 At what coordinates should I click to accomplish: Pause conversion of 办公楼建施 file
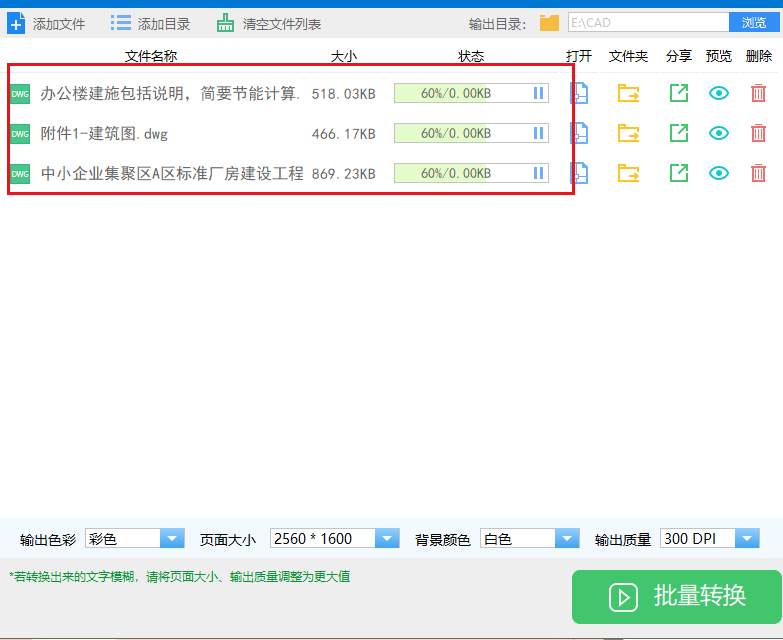coord(538,93)
